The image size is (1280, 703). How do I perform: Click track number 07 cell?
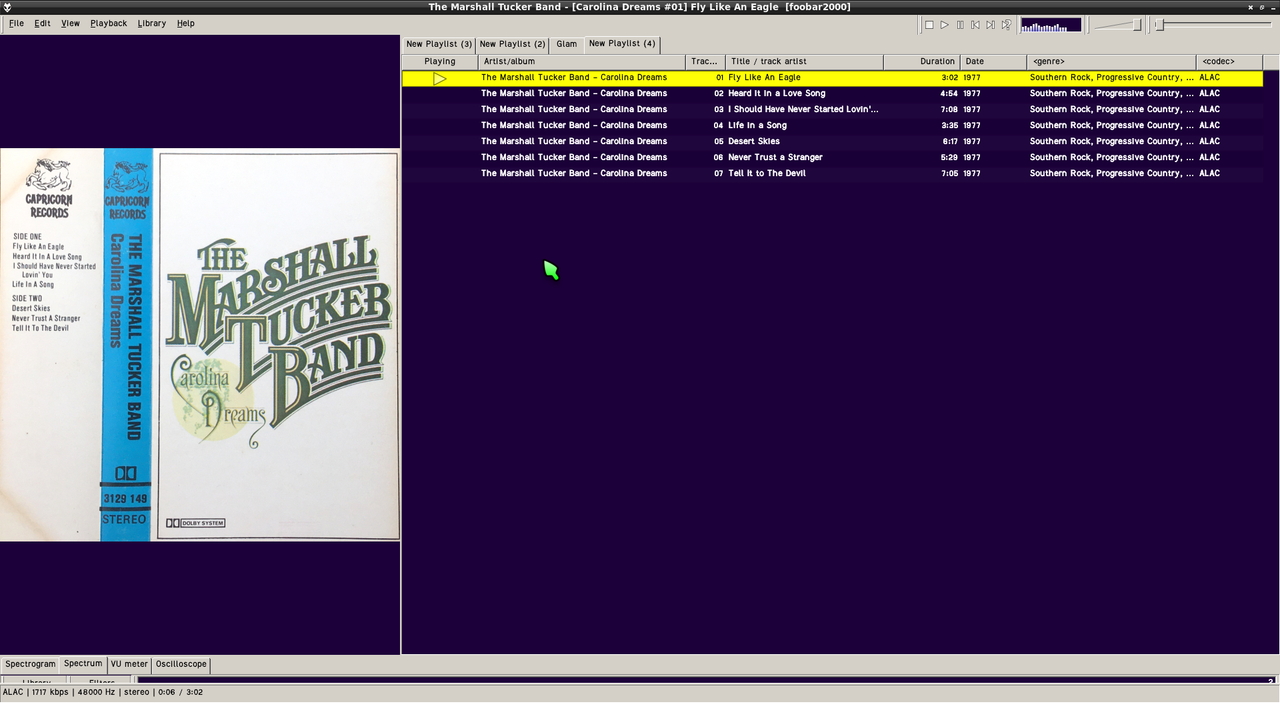(x=718, y=174)
